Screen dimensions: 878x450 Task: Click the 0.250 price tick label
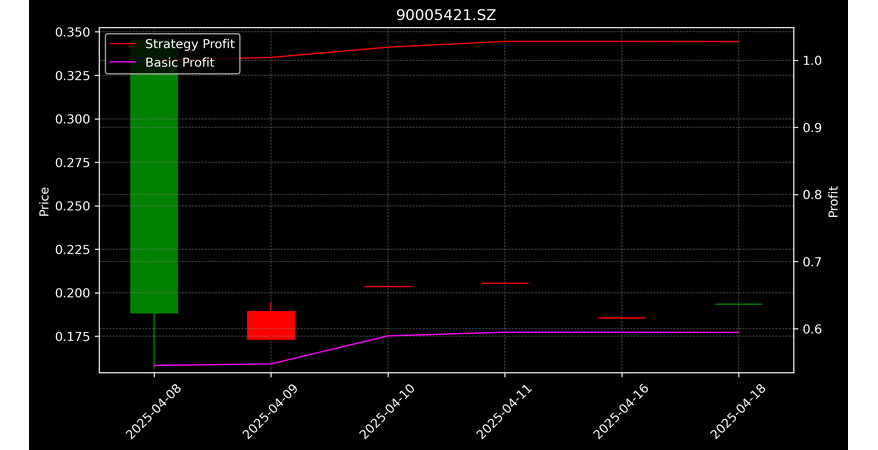tap(72, 206)
